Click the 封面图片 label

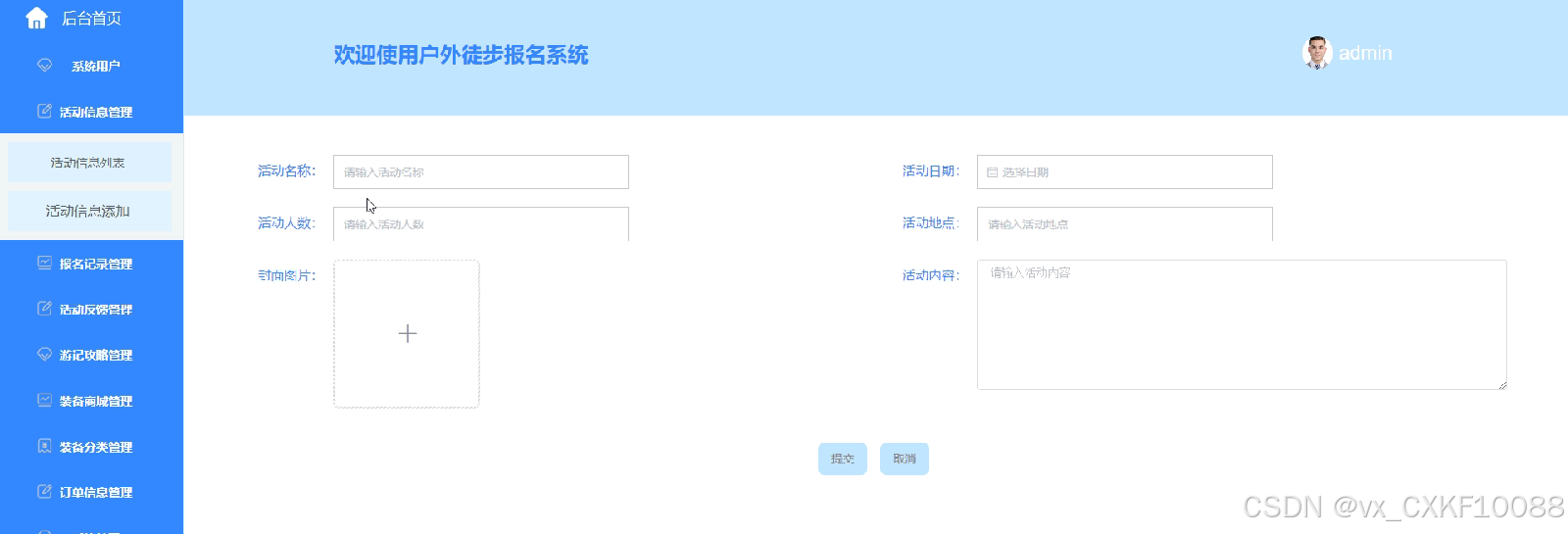287,275
